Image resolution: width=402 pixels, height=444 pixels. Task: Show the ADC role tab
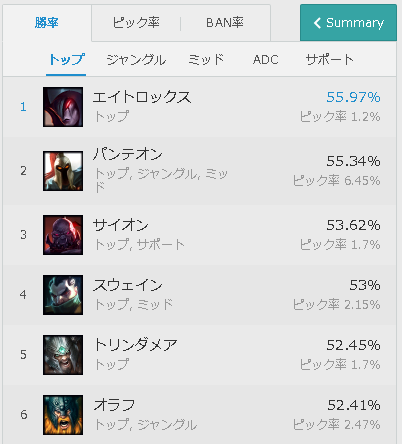click(266, 60)
